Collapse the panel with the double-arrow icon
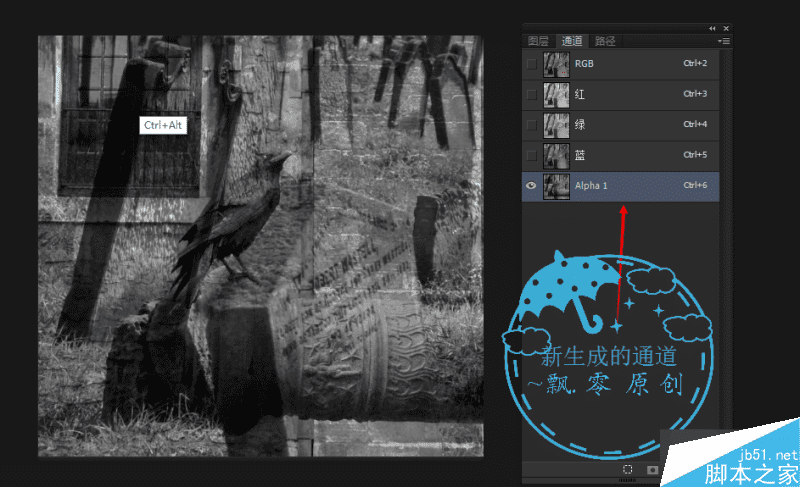The width and height of the screenshot is (800, 487). [x=712, y=29]
